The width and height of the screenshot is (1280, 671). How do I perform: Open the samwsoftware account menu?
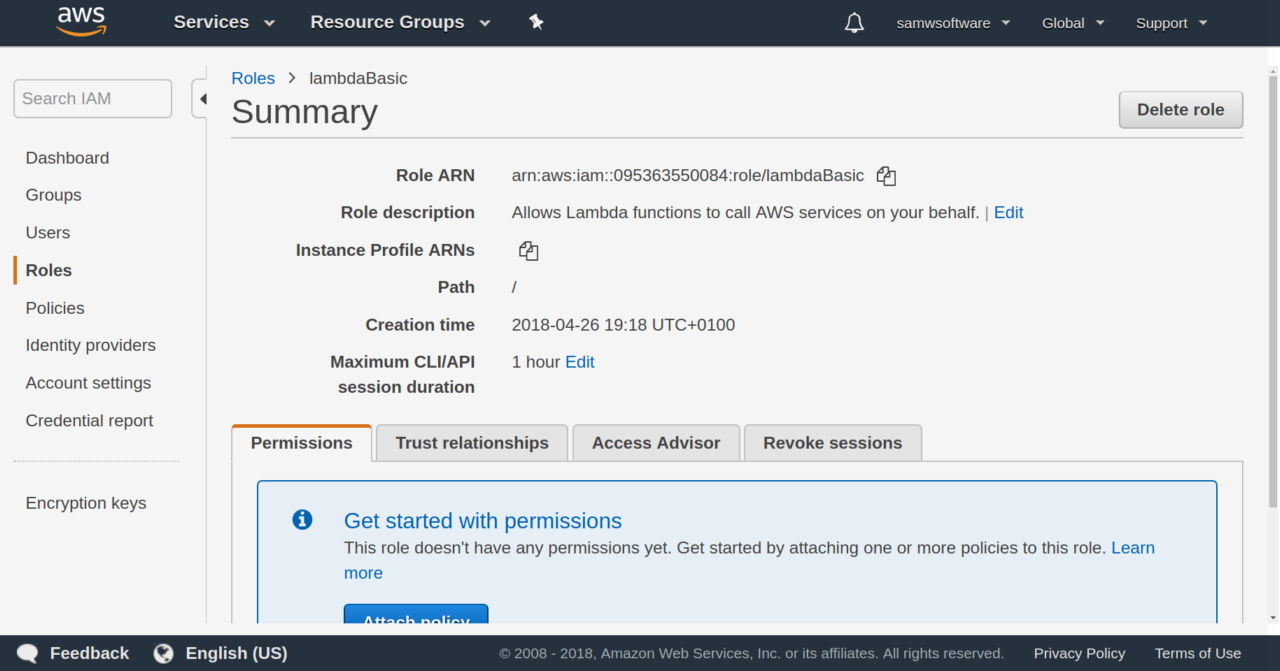click(x=953, y=23)
